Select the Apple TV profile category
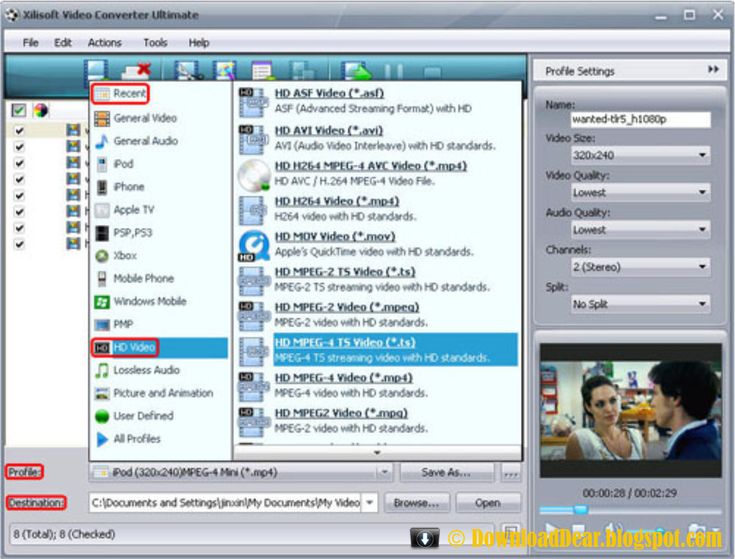 pos(134,210)
